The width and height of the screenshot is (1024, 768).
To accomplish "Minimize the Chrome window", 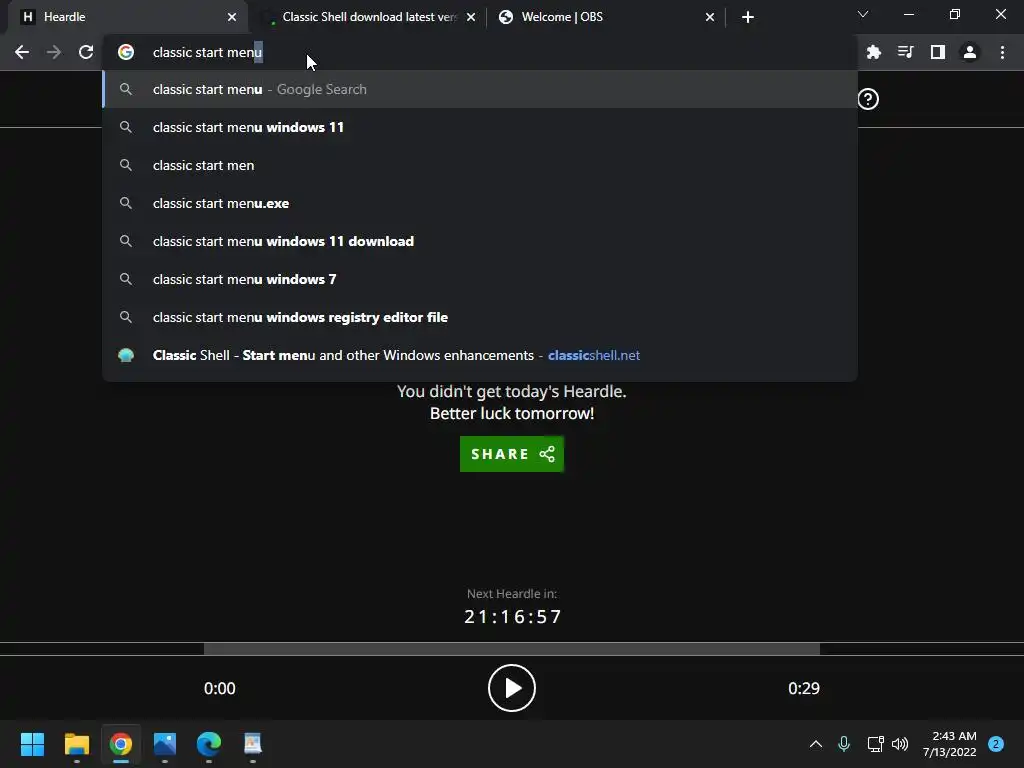I will point(909,14).
